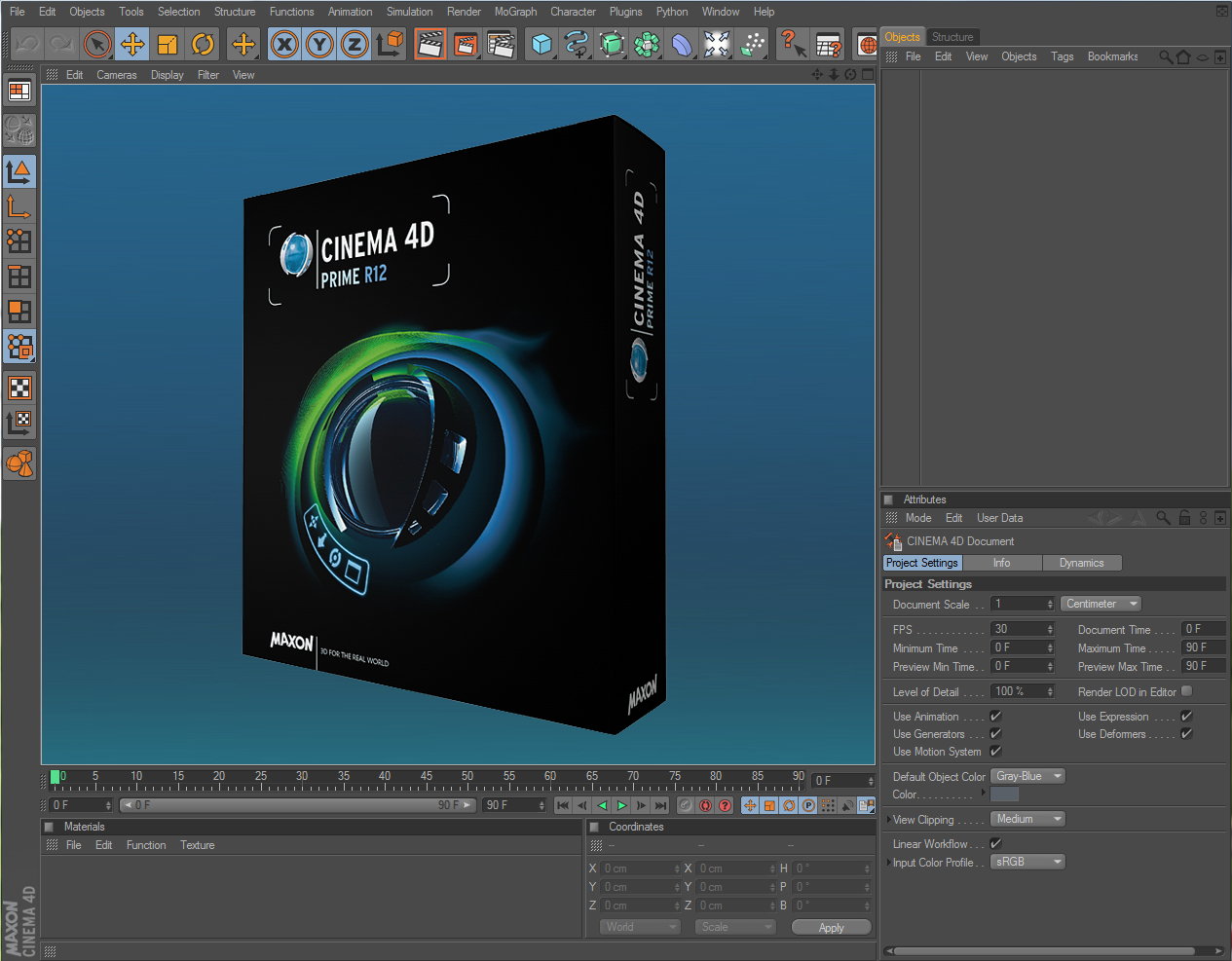Toggle automatic keyframing
Image resolution: width=1232 pixels, height=961 pixels.
[x=705, y=805]
